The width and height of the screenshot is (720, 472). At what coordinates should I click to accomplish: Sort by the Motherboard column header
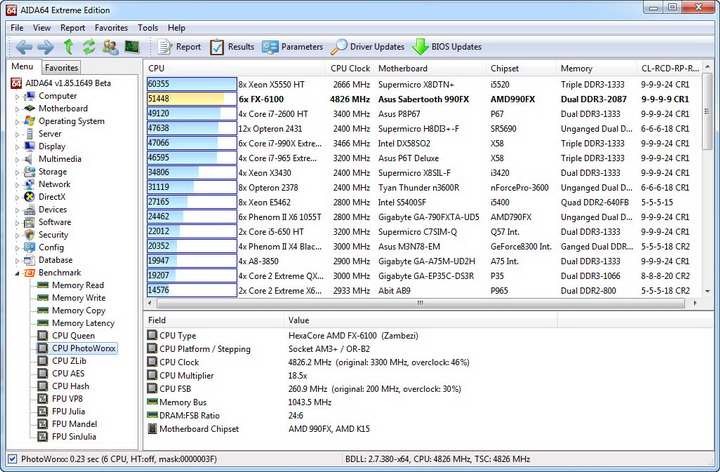click(430, 68)
